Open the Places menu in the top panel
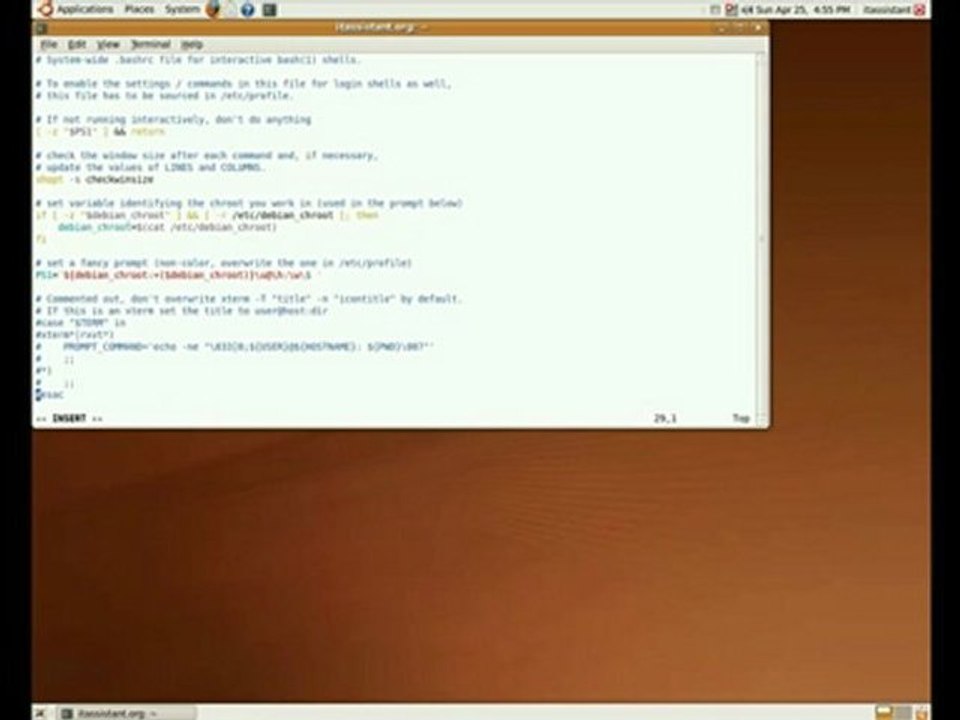Viewport: 960px width, 720px height. pos(140,9)
